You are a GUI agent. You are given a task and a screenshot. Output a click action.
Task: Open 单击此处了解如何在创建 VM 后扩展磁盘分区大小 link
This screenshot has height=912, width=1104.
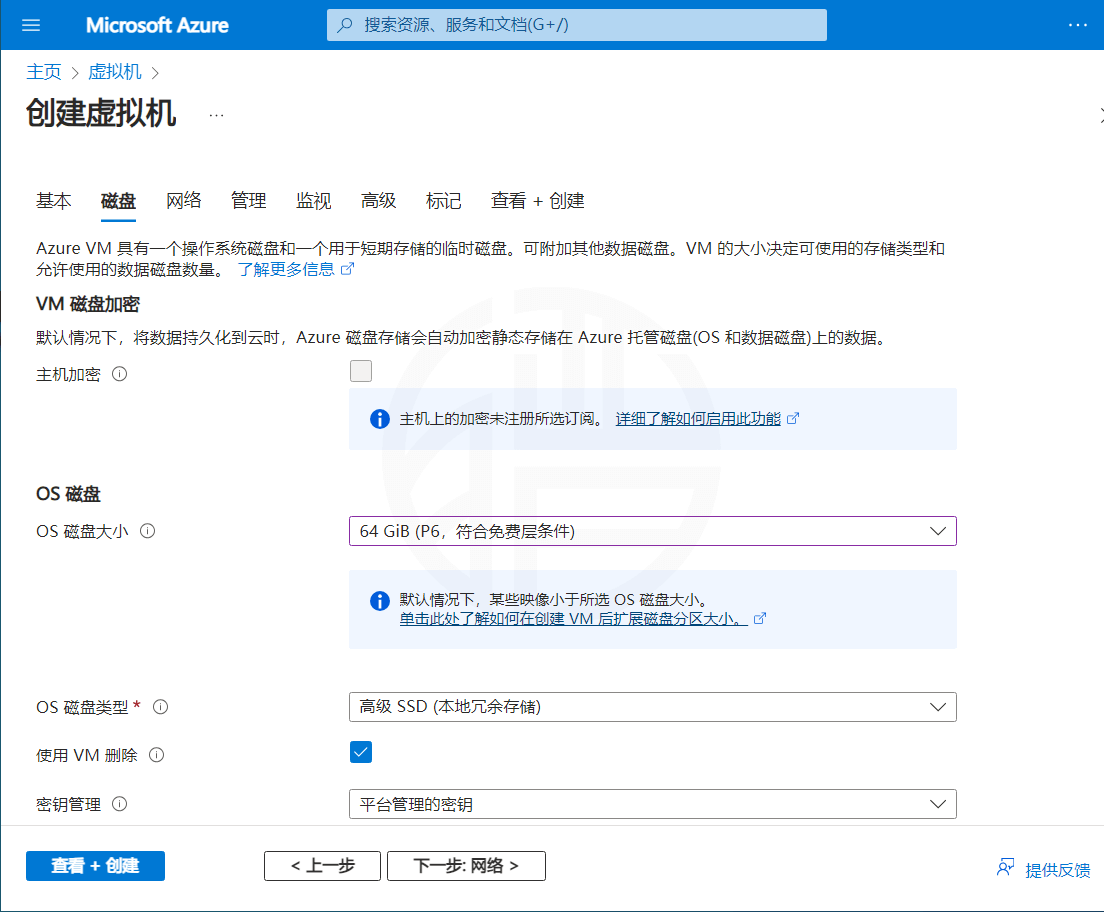tap(574, 618)
